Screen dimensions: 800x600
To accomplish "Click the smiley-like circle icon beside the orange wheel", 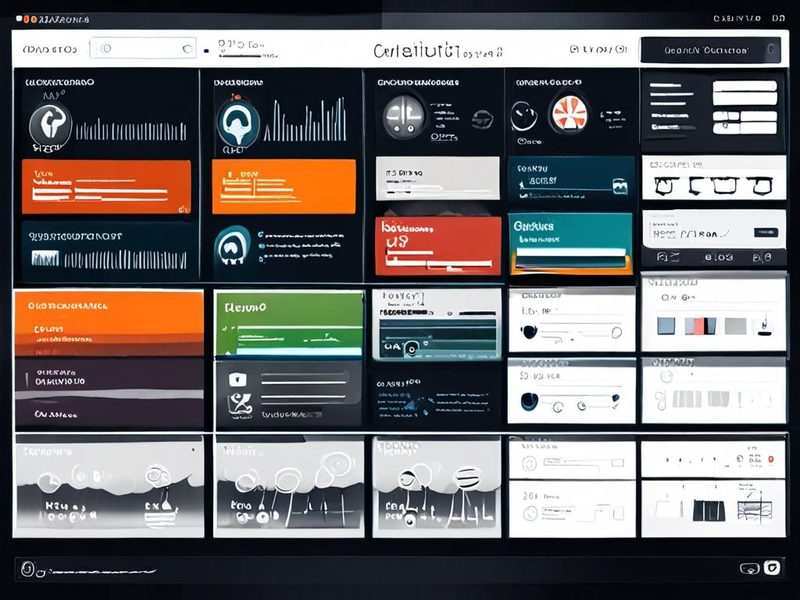I will (x=524, y=116).
